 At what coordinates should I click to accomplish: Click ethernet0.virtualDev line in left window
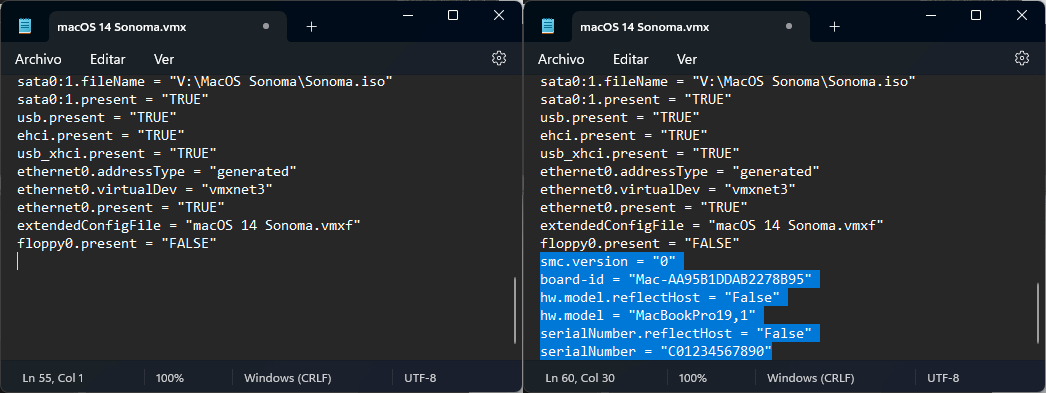145,189
